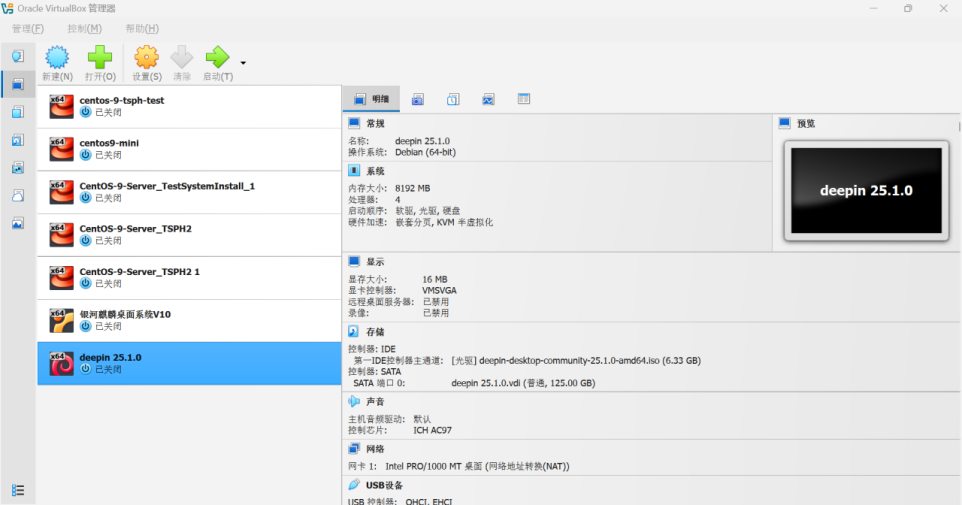
Task: Click the deepin 25.1.0.vdi disk entry
Action: 523,383
